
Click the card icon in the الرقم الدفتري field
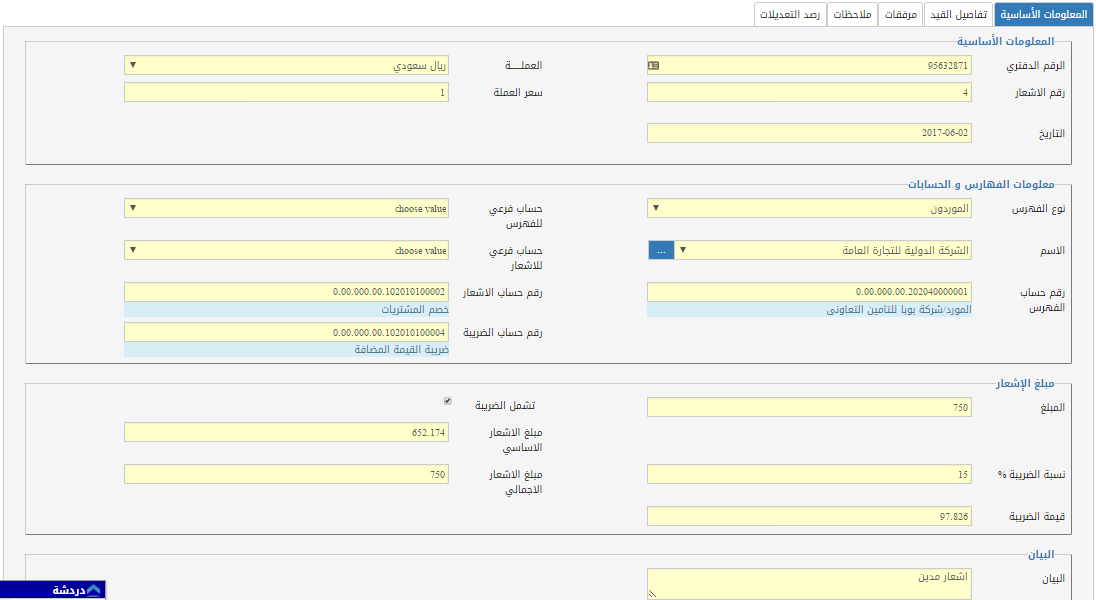click(x=654, y=65)
